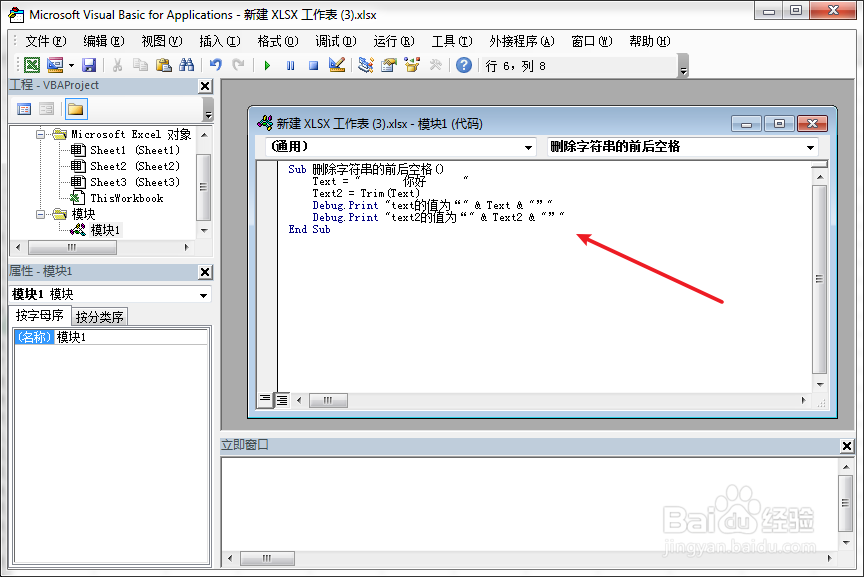Click the Text2 = Trim(Text) line
Screen dimensions: 864x577
[x=366, y=193]
